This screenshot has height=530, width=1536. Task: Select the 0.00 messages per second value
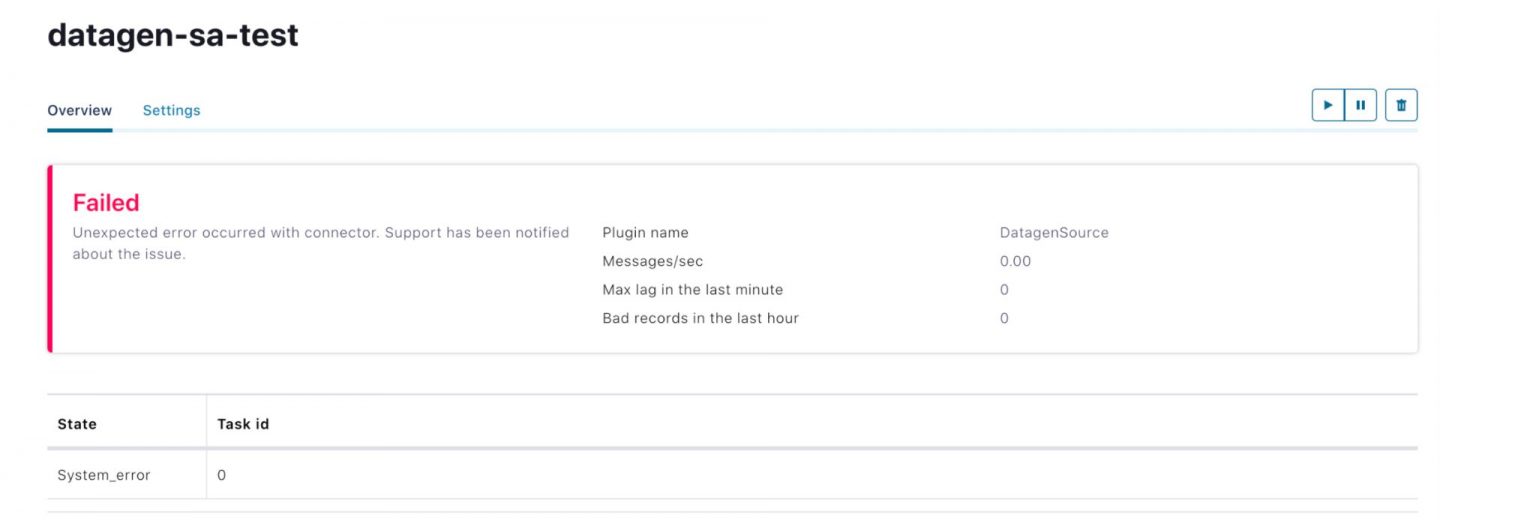(1015, 261)
